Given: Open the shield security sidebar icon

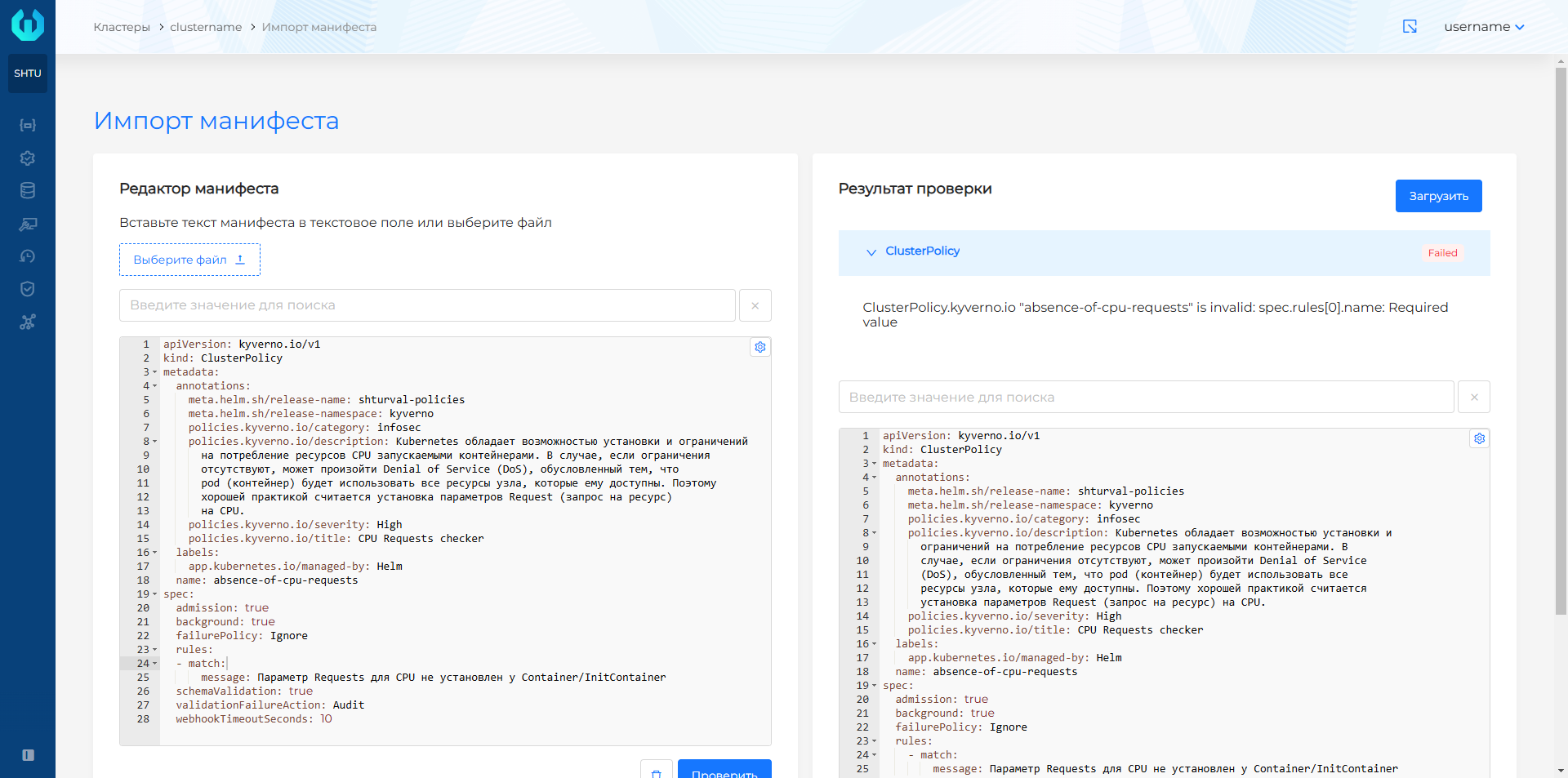Looking at the screenshot, I should coord(28,289).
